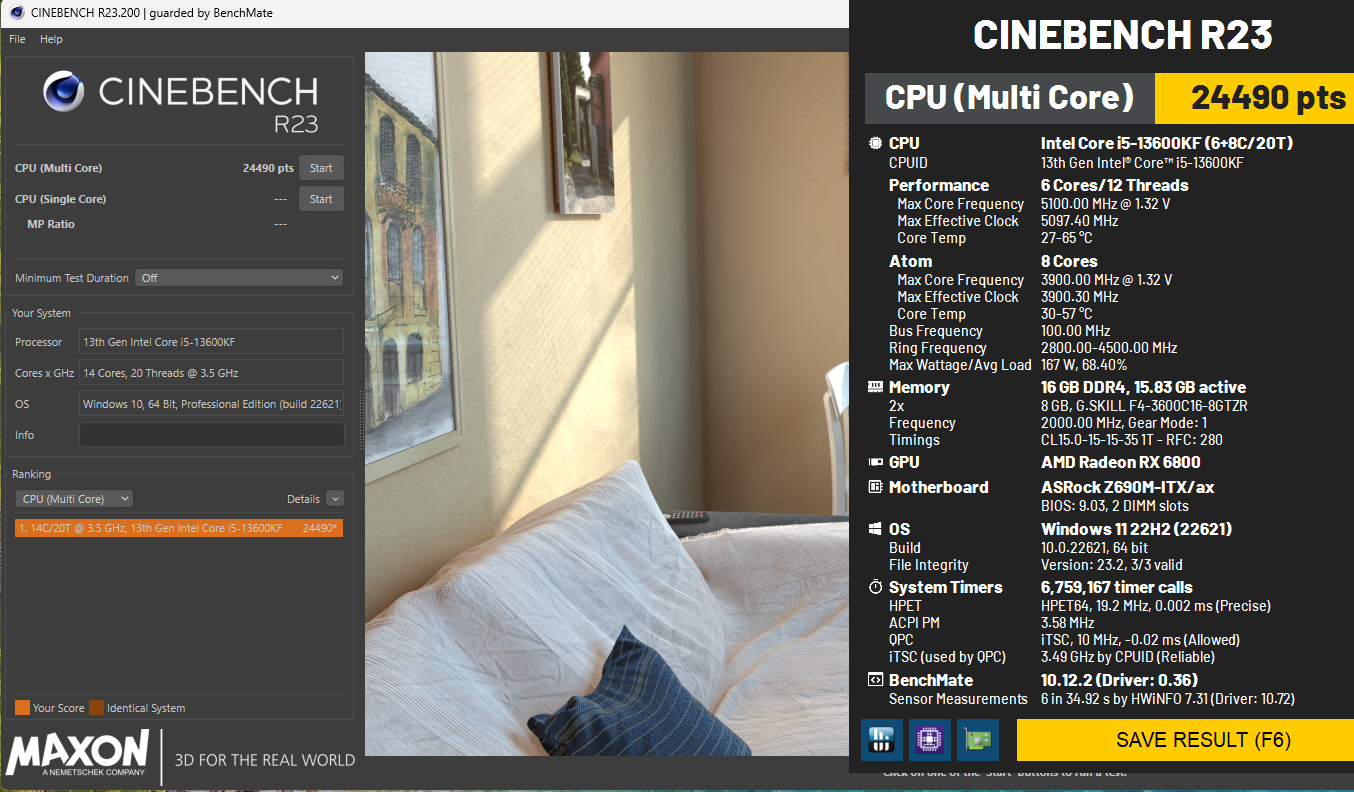
Task: Click the Cinebench icon in title bar
Action: [17, 13]
